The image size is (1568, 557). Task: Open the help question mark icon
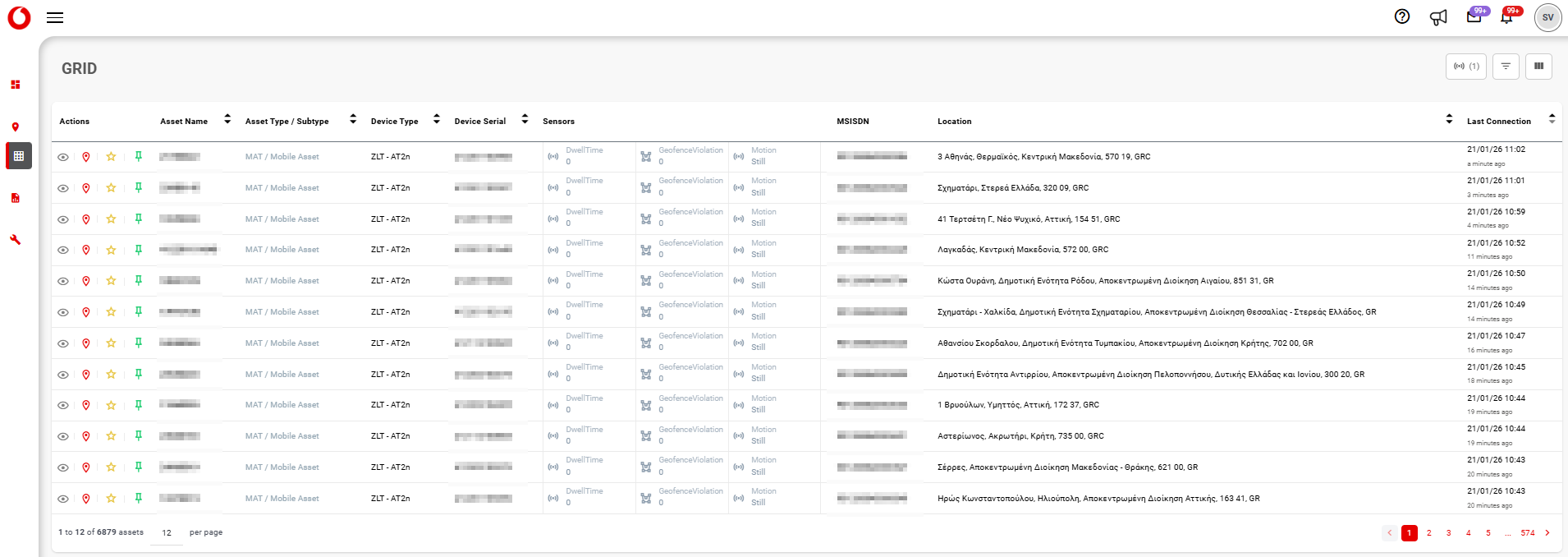[1402, 16]
